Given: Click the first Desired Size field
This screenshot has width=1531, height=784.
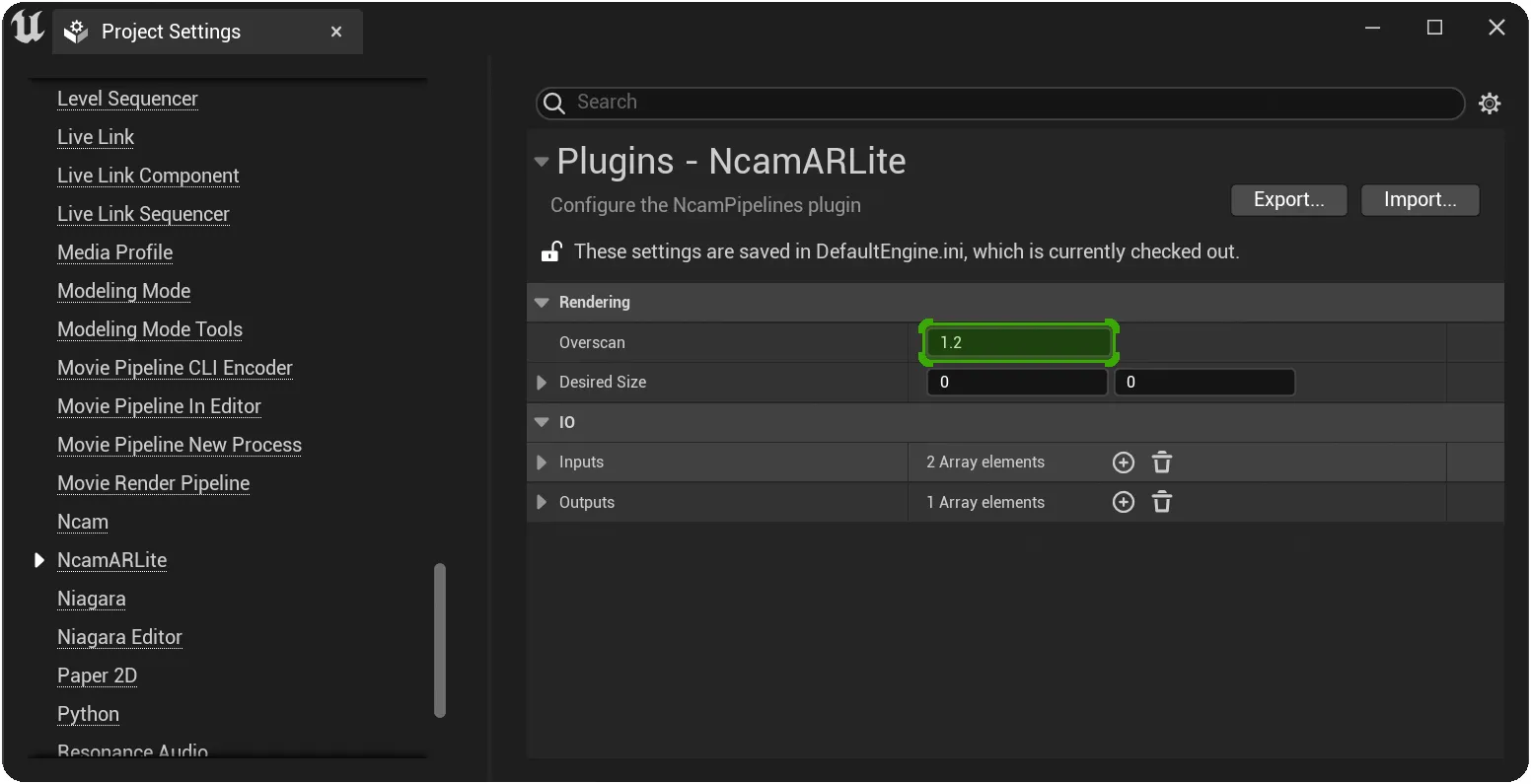Looking at the screenshot, I should tap(1017, 383).
